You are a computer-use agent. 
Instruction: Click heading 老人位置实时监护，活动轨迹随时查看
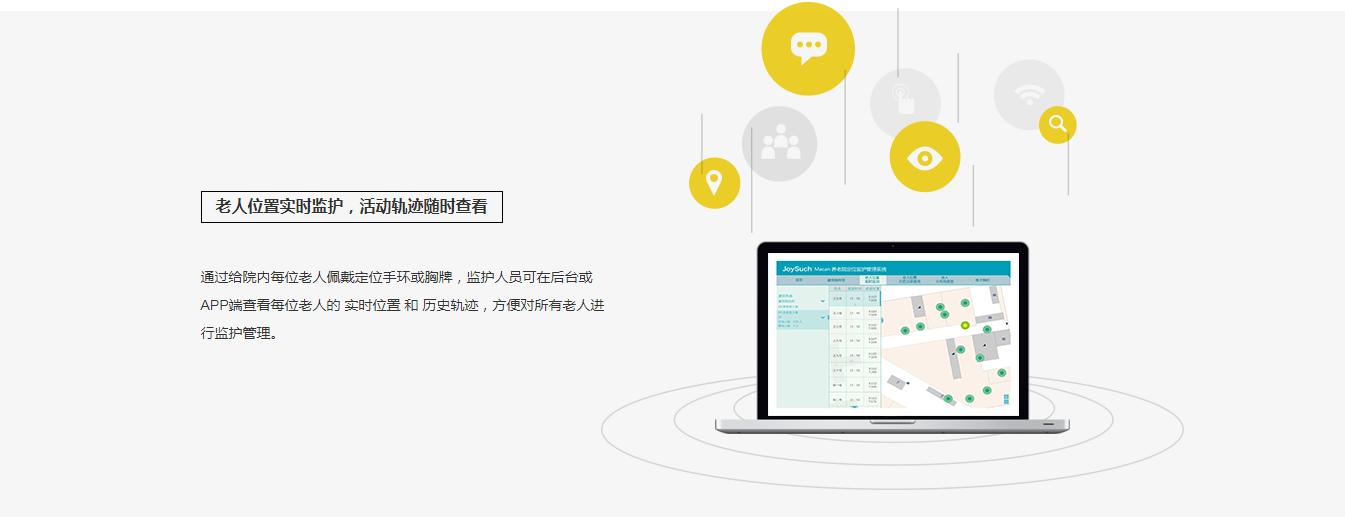(351, 207)
